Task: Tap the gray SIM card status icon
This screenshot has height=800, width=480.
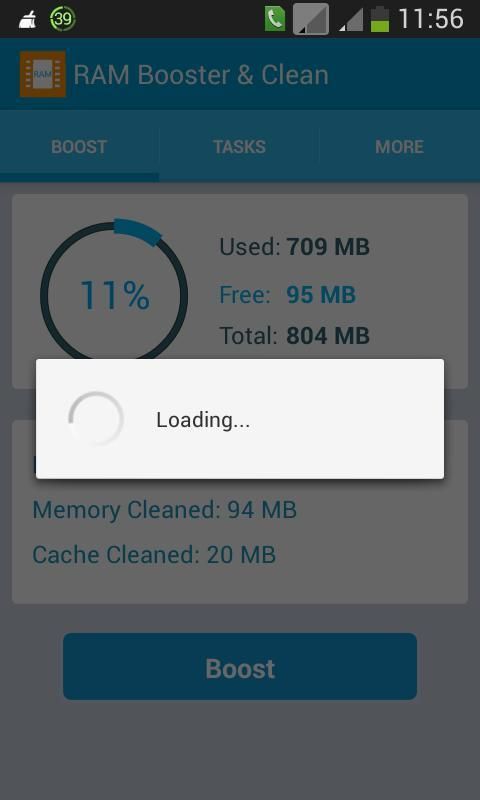Action: point(311,19)
